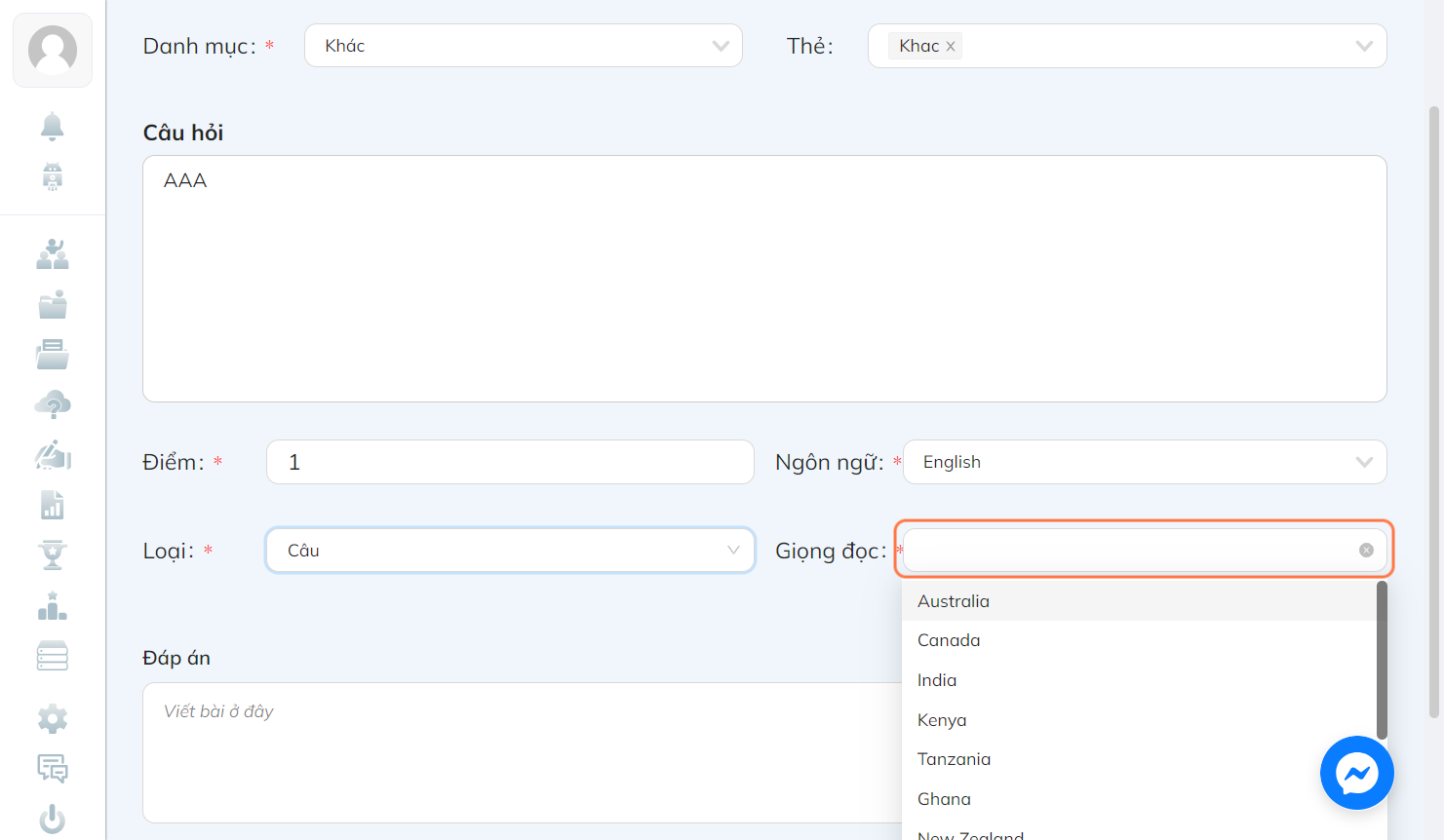Expand the Thẻ tags dropdown
Viewport: 1444px width, 840px height.
[x=1127, y=46]
